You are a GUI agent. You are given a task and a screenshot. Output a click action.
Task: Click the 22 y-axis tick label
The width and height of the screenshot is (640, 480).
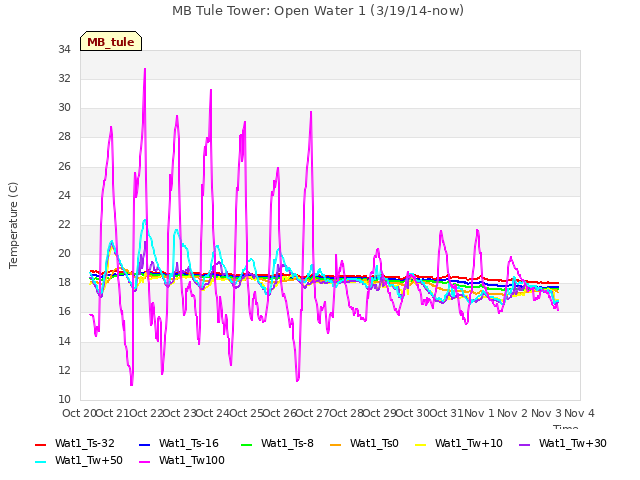(64, 224)
